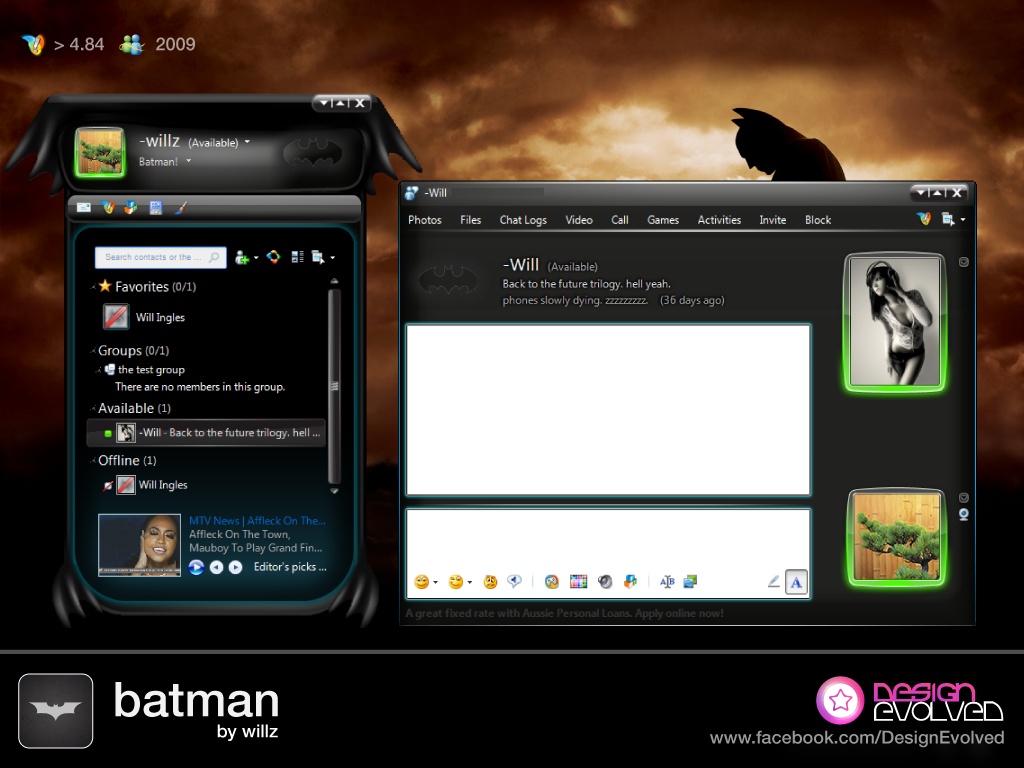Change the contact list layout icon
This screenshot has width=1024, height=768.
pos(297,257)
